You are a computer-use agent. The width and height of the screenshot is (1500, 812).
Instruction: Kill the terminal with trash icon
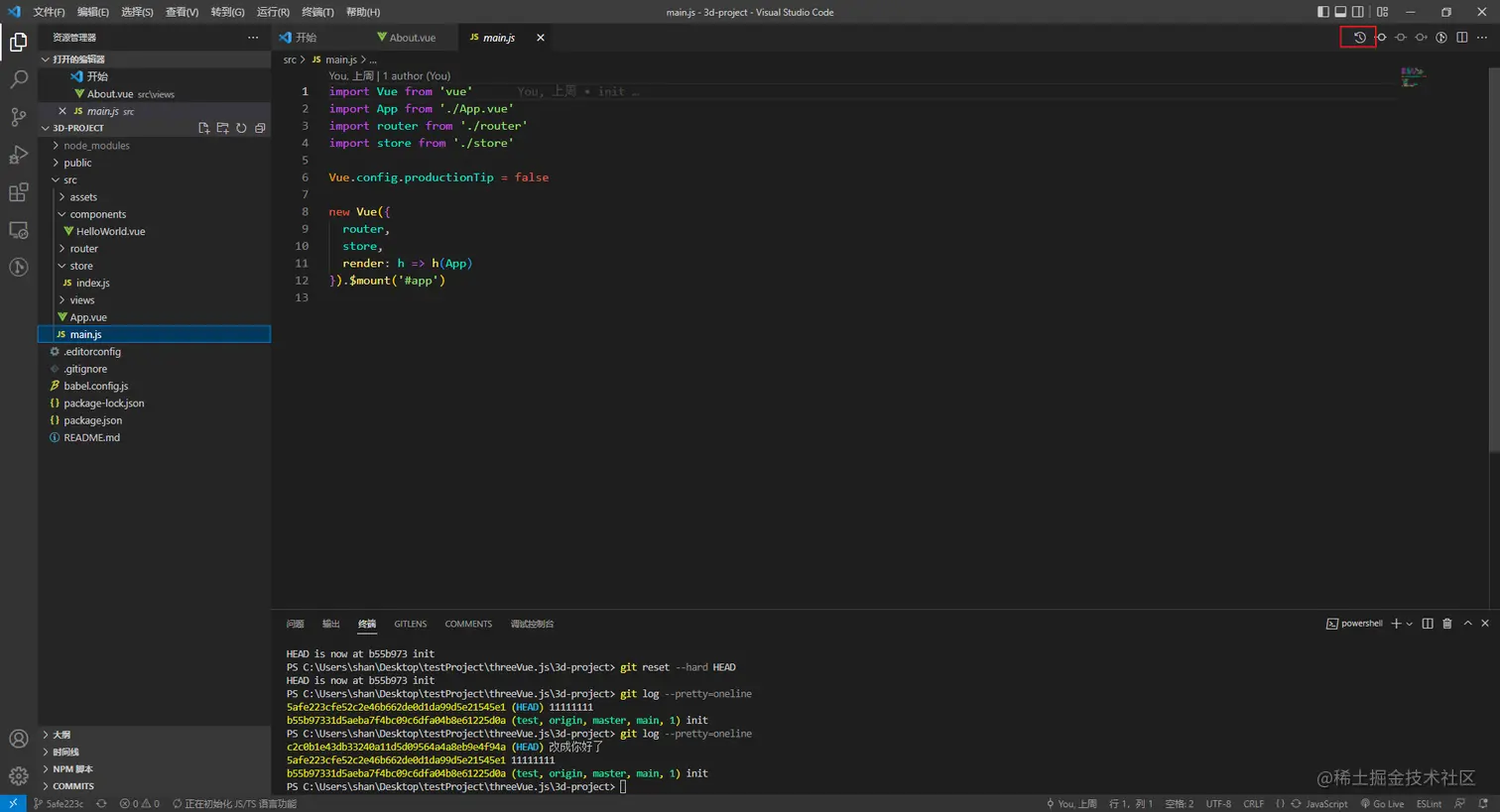pyautogui.click(x=1447, y=624)
